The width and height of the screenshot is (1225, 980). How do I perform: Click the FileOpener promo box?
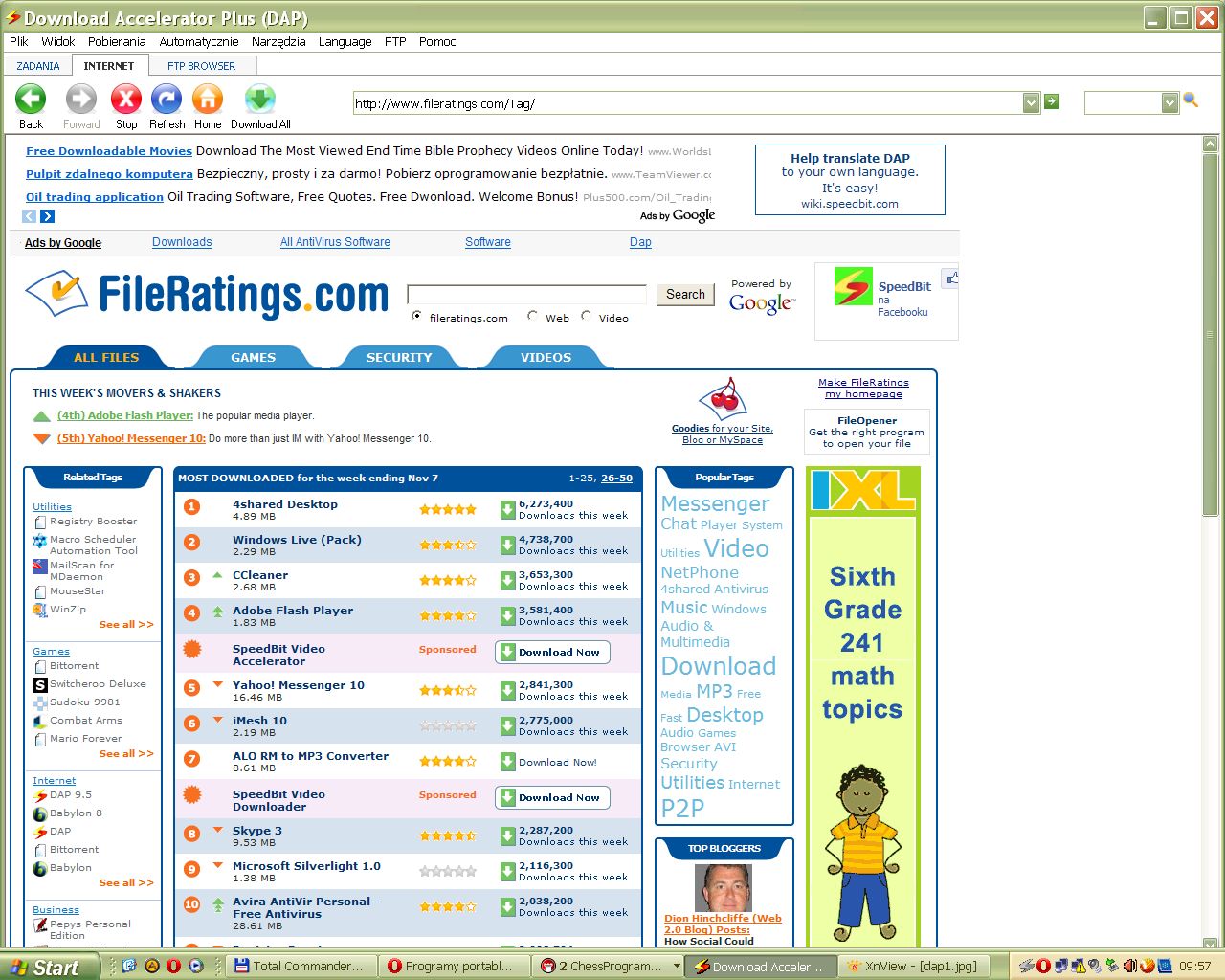coord(867,432)
